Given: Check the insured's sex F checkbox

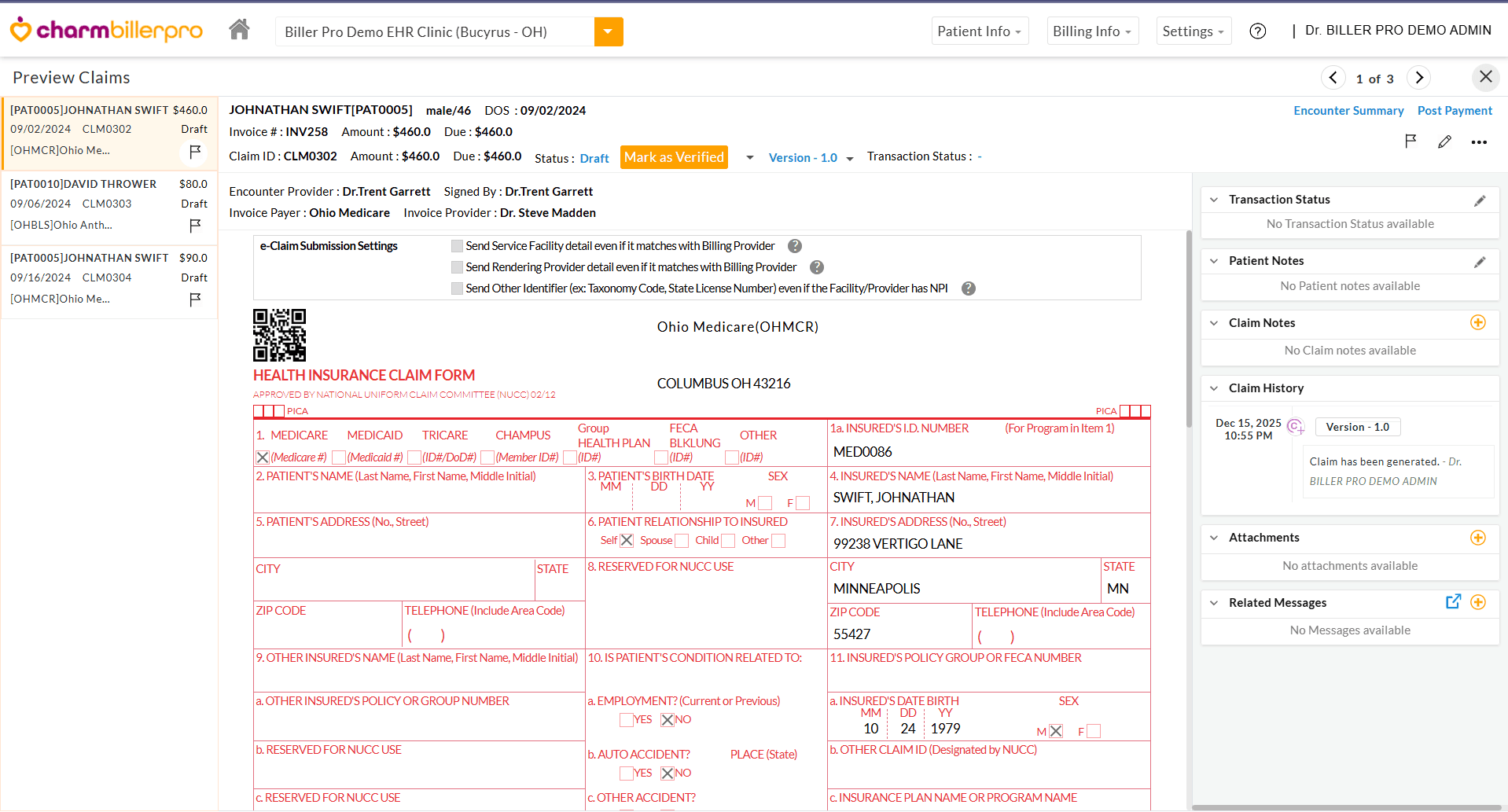Looking at the screenshot, I should click(x=1094, y=732).
